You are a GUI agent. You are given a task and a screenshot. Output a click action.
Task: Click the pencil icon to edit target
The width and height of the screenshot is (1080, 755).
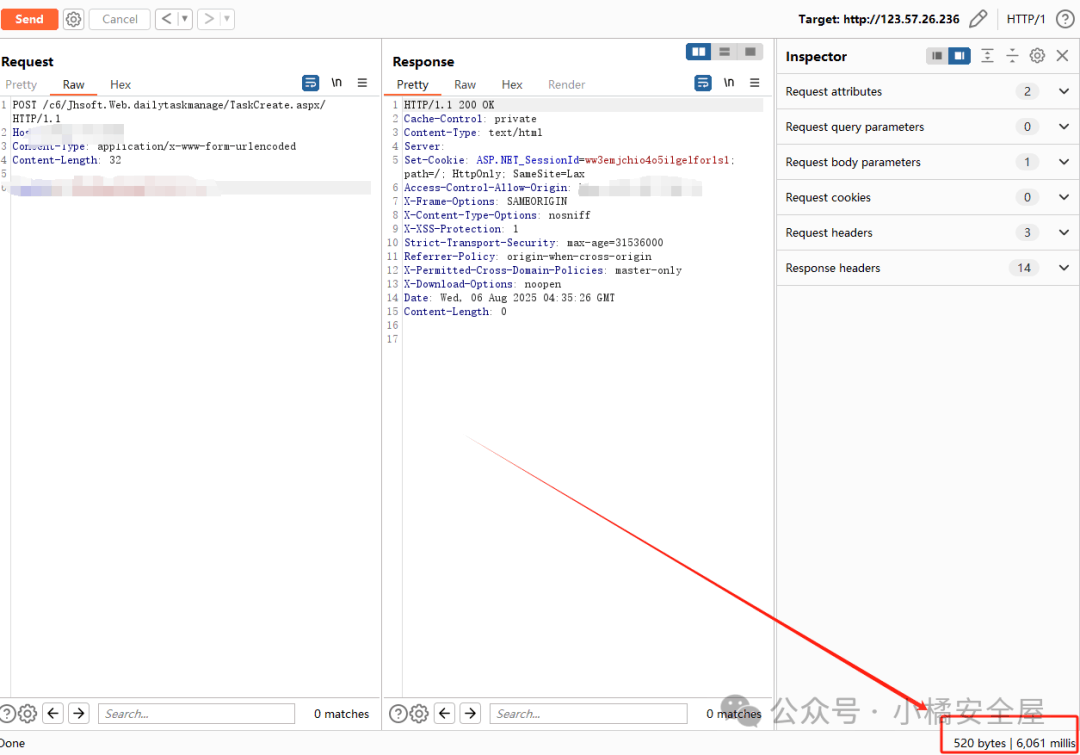(x=979, y=19)
